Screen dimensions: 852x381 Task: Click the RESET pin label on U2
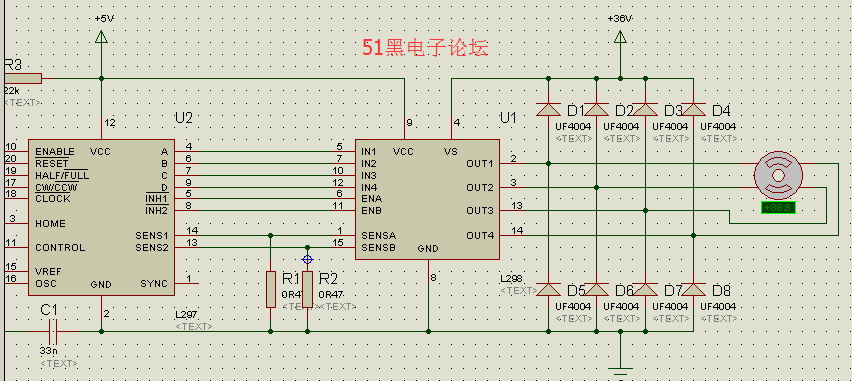52,164
